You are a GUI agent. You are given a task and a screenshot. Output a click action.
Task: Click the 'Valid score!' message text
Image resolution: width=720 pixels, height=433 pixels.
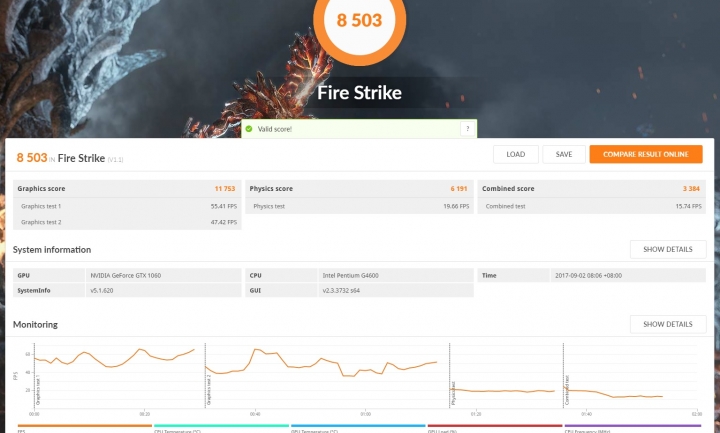pyautogui.click(x=275, y=129)
